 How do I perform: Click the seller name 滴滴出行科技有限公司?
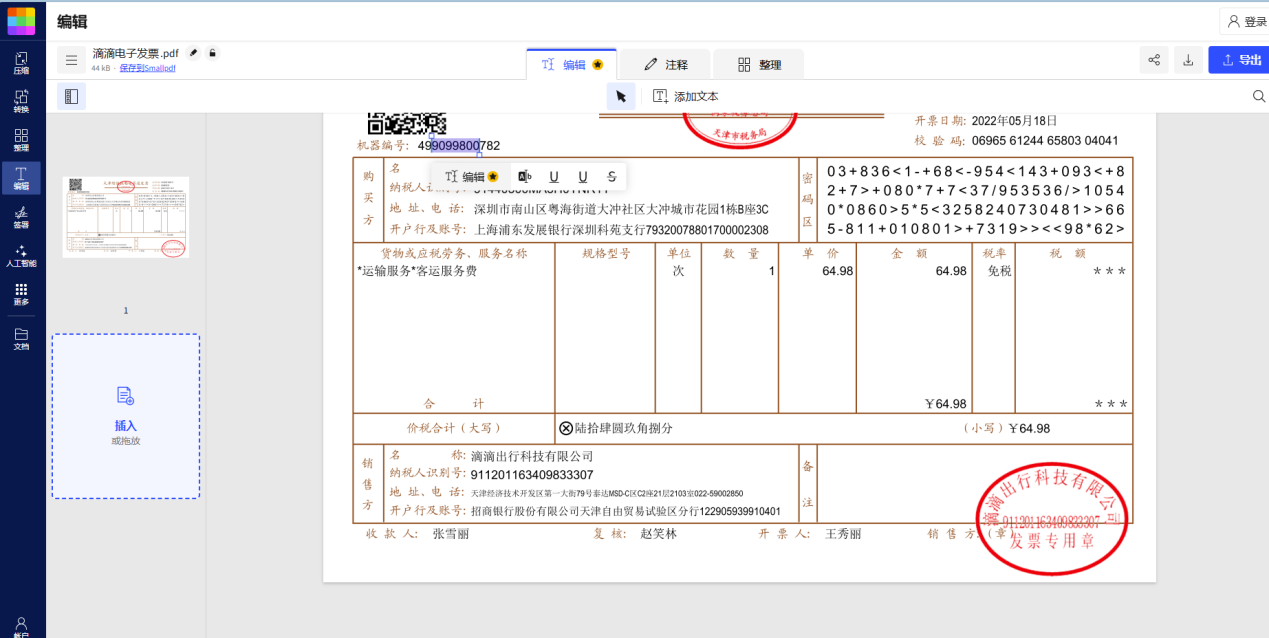(532, 456)
